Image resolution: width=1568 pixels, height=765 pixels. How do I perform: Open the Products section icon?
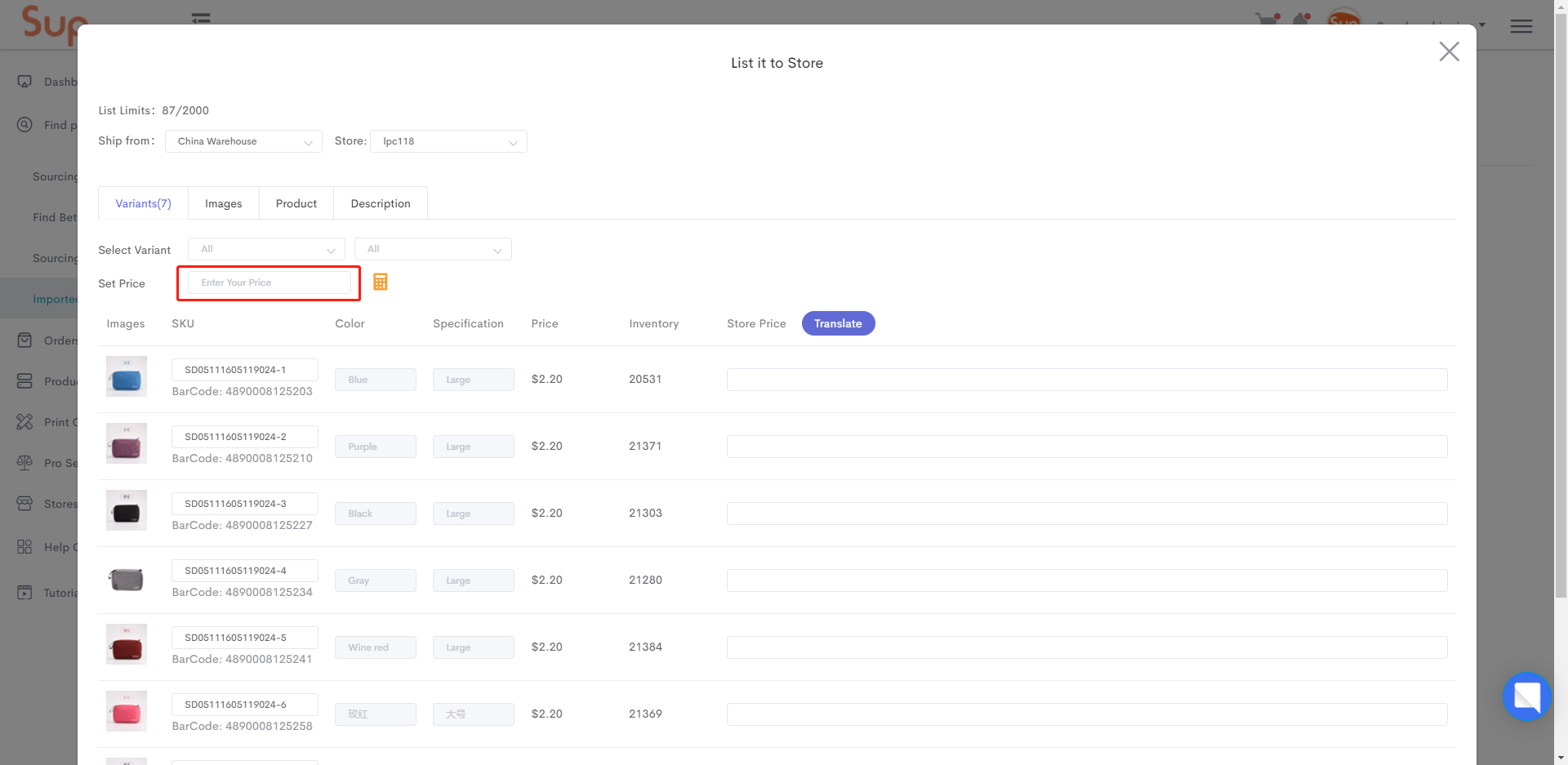point(24,380)
